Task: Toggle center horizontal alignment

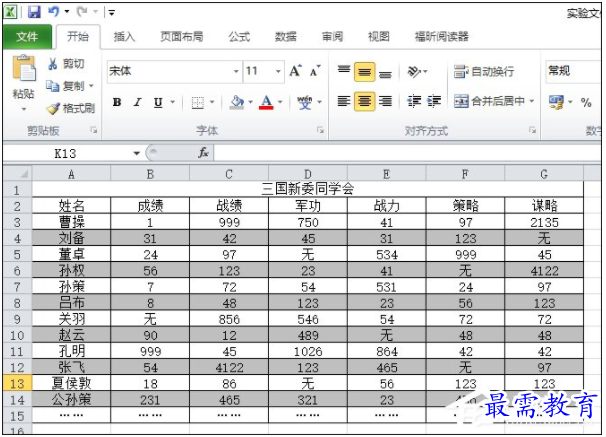Action: 364,101
